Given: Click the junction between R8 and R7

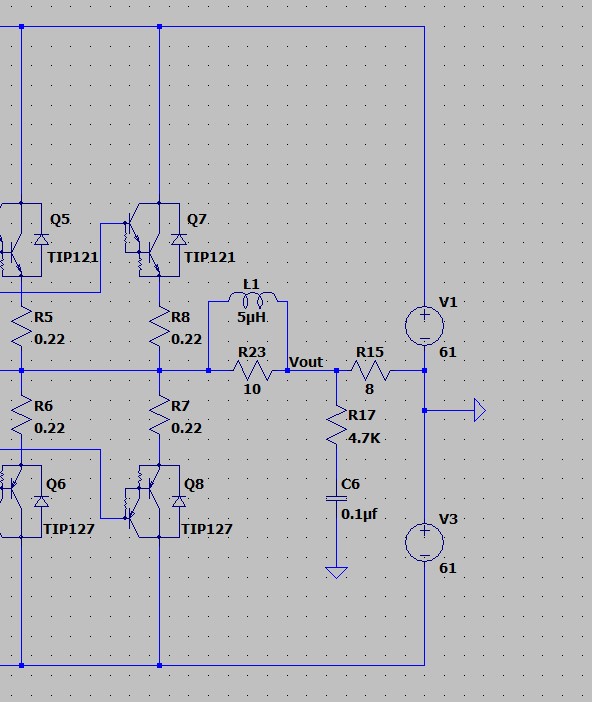Looking at the screenshot, I should coord(159,371).
